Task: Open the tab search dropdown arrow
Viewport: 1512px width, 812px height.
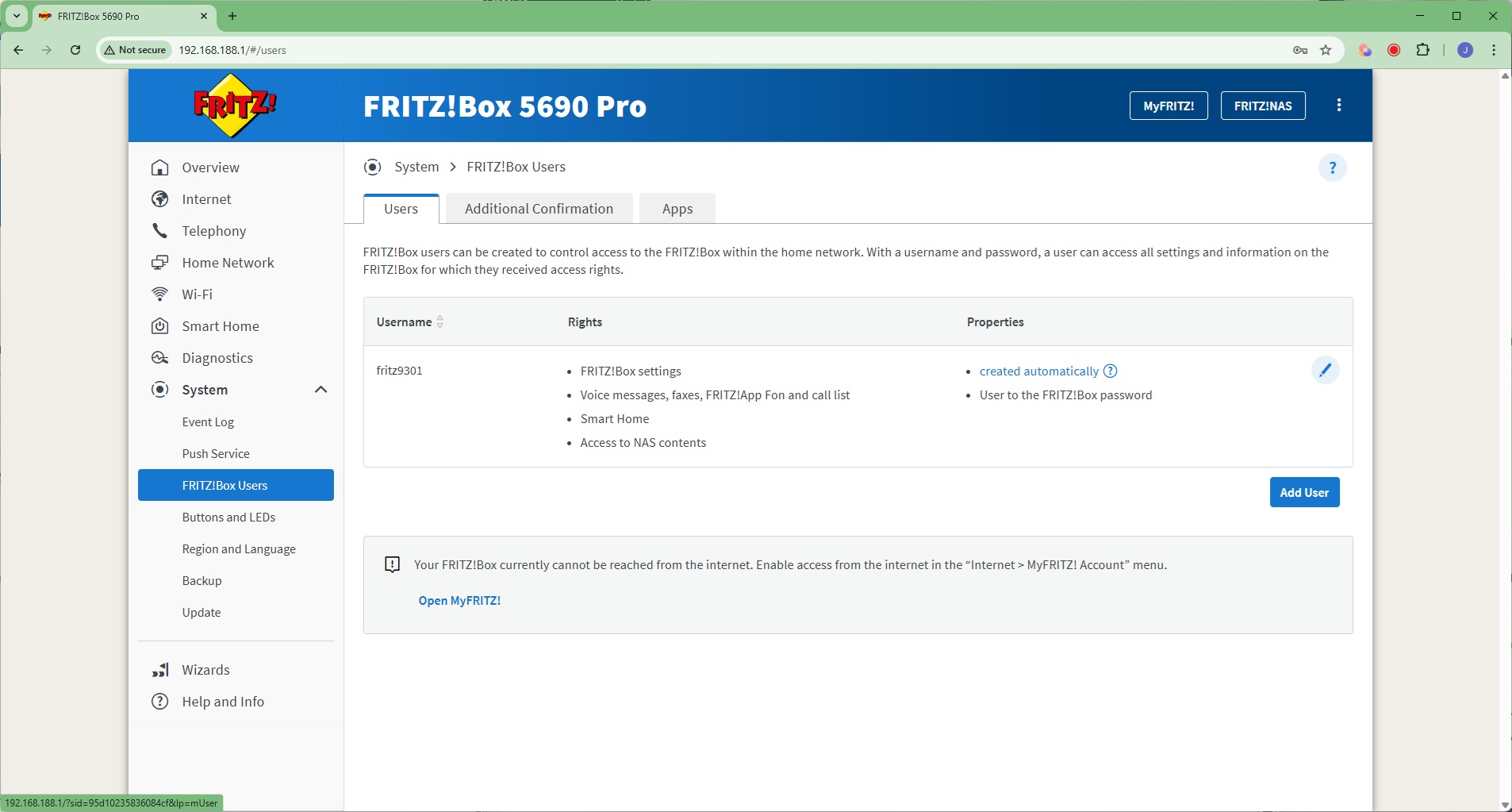Action: [16, 16]
